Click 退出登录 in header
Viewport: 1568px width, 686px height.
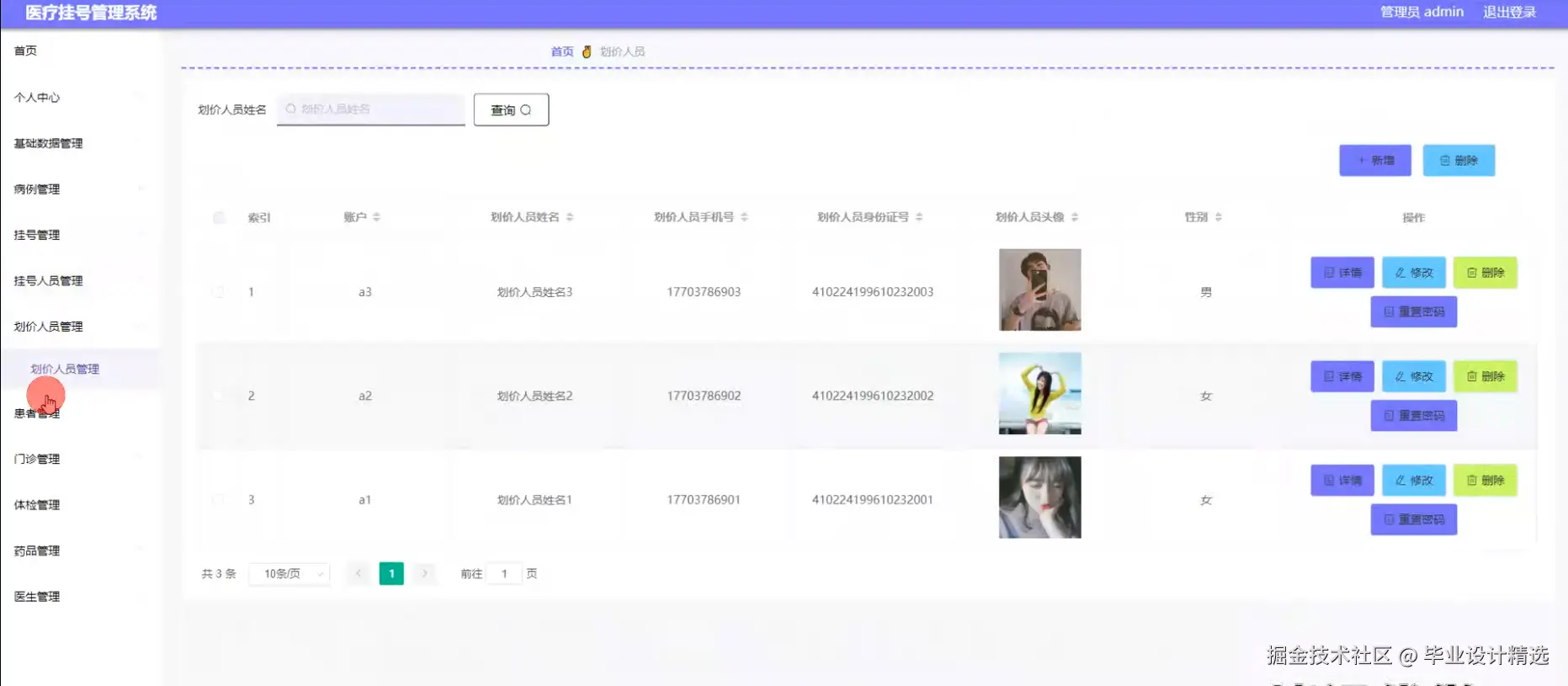(x=1509, y=12)
